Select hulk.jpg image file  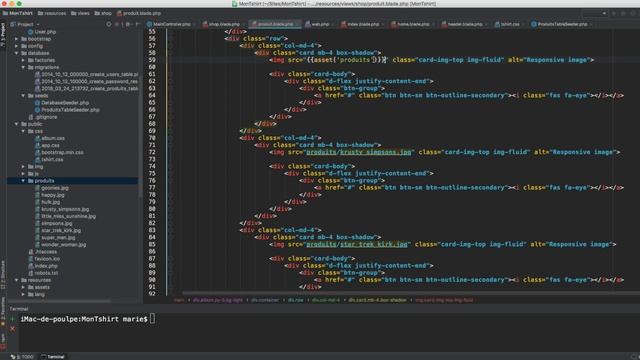click(x=47, y=202)
